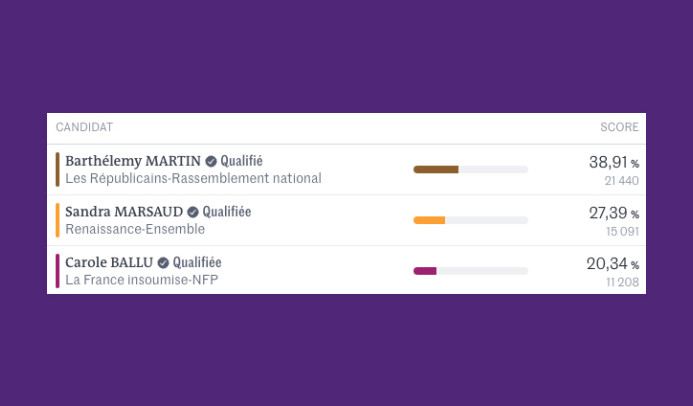This screenshot has width=693, height=406.
Task: Click the 15 091 vote count
Action: (621, 232)
